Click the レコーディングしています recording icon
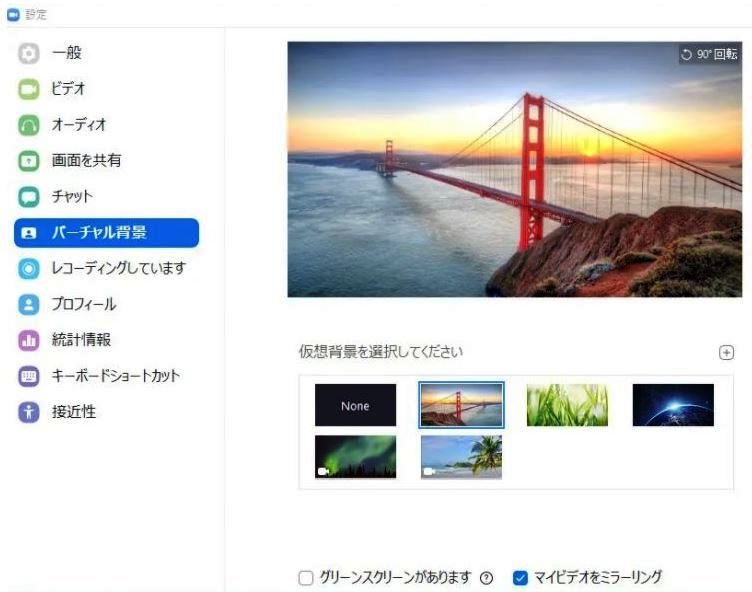 [x=29, y=268]
